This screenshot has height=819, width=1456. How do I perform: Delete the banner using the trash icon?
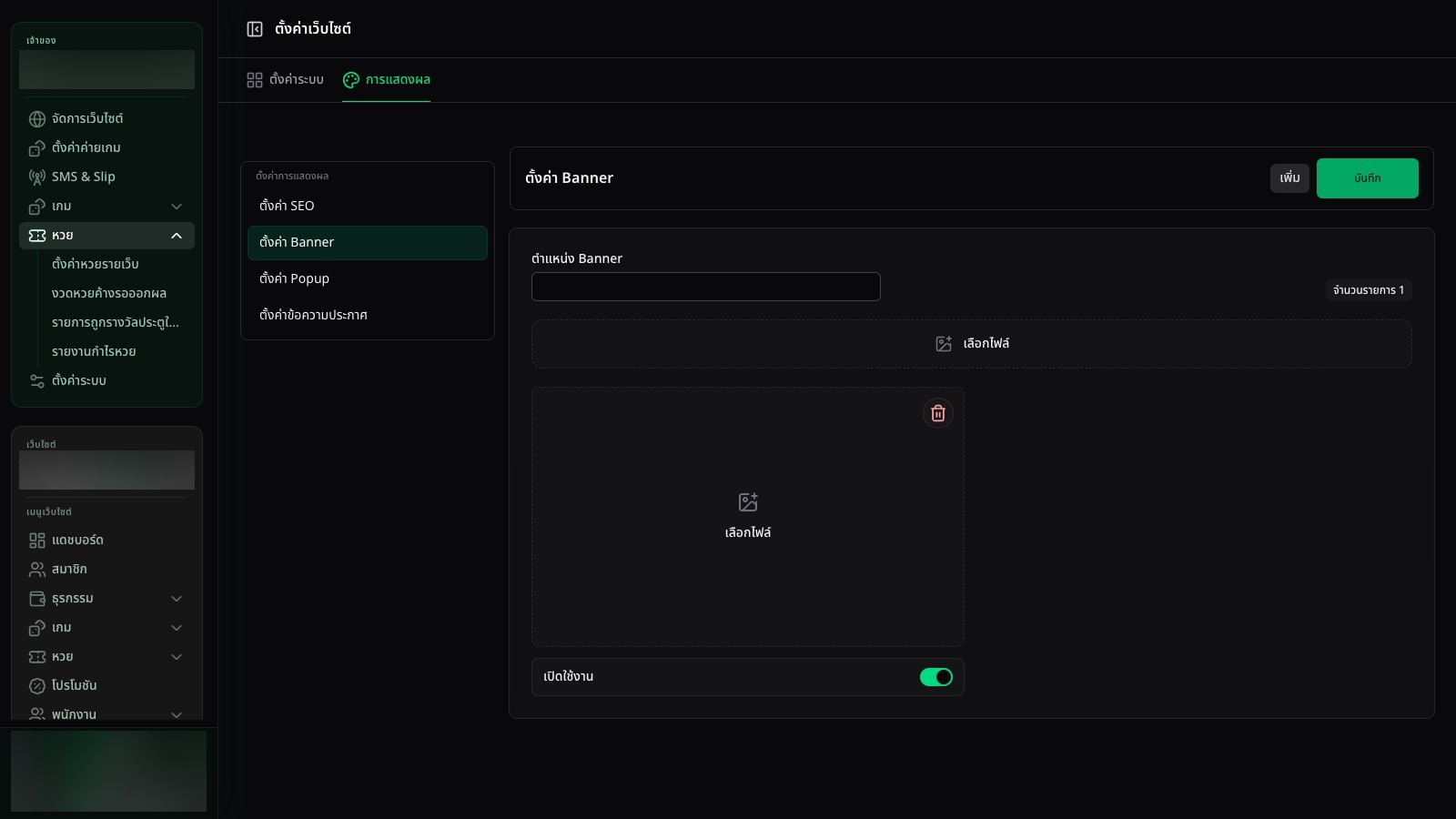(938, 413)
